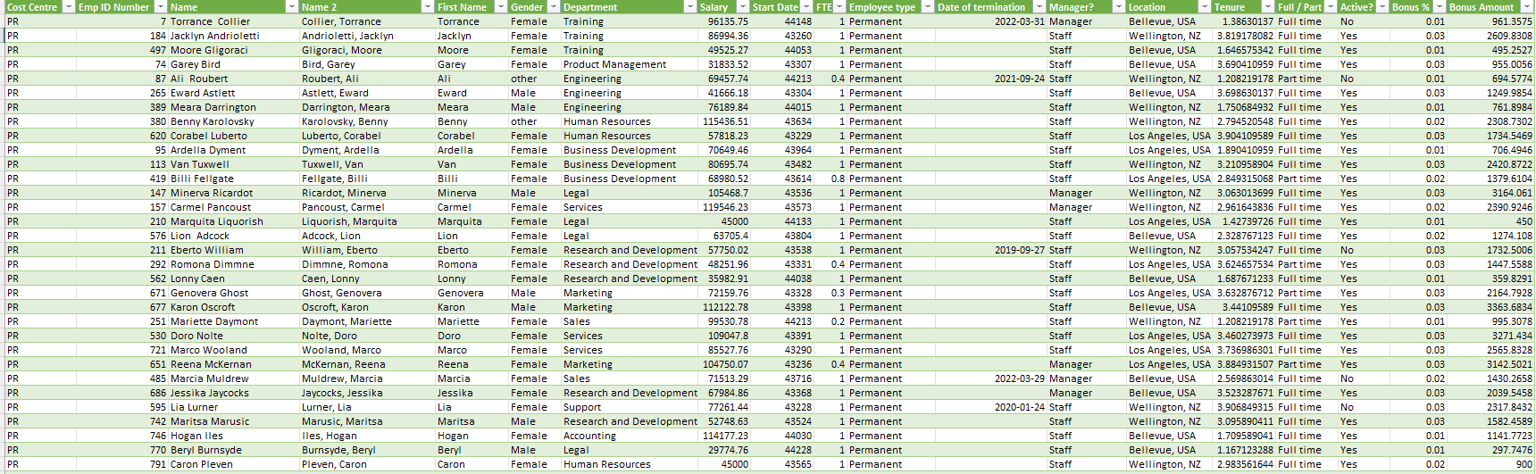Click termination date 2020-01-24 cell
The height and width of the screenshot is (474, 1536).
[991, 408]
